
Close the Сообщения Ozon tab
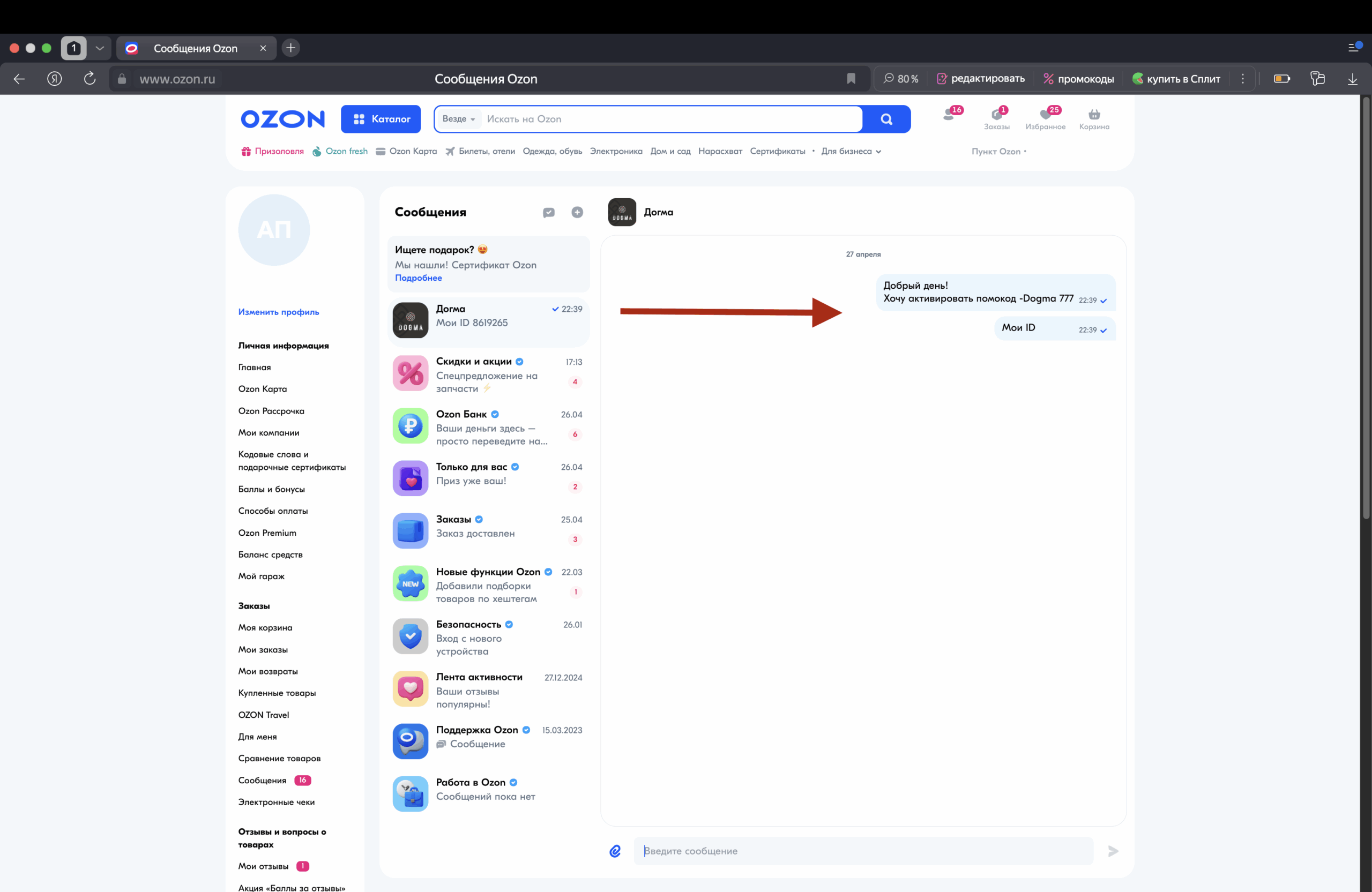pyautogui.click(x=263, y=48)
